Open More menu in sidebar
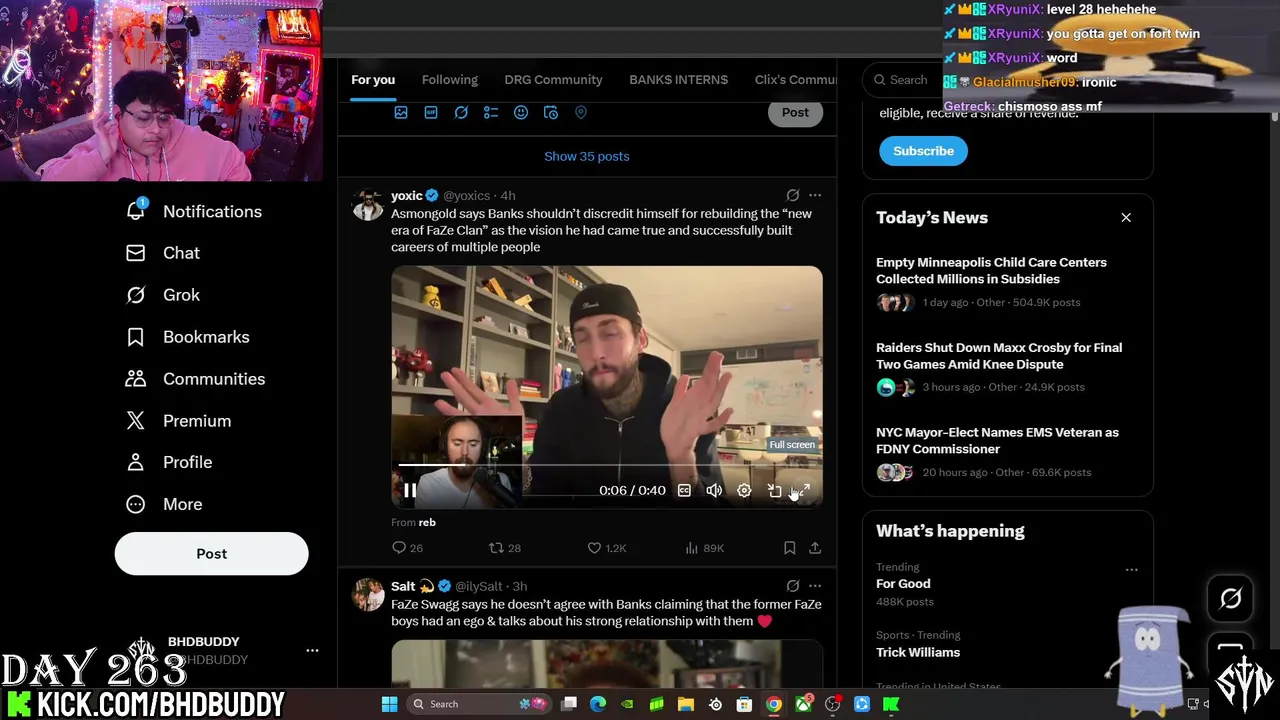 click(164, 504)
